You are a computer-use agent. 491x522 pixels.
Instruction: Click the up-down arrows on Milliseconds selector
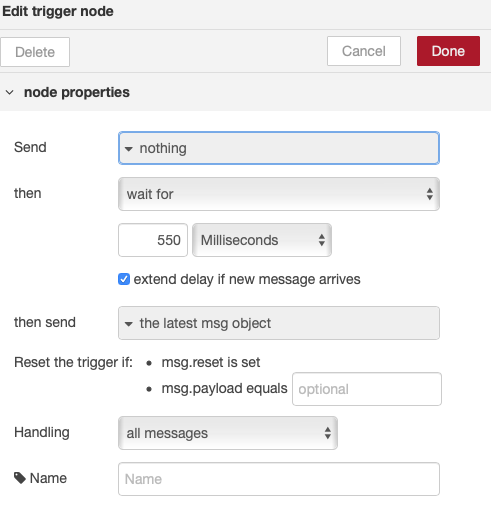322,240
